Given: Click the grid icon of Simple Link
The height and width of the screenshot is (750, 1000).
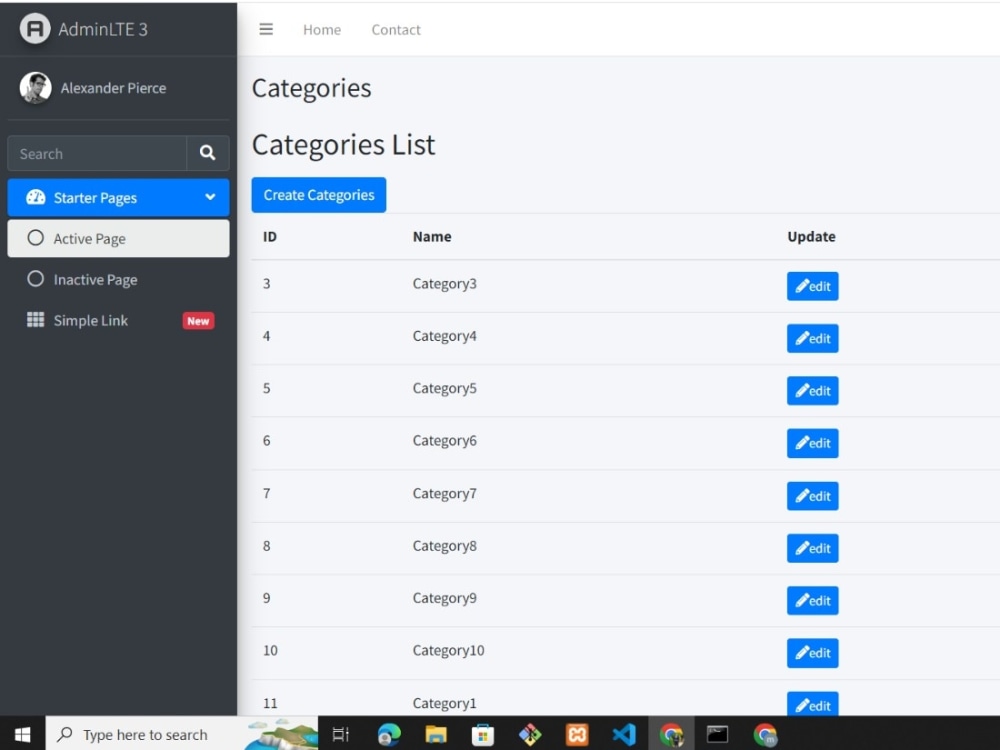Looking at the screenshot, I should [36, 320].
